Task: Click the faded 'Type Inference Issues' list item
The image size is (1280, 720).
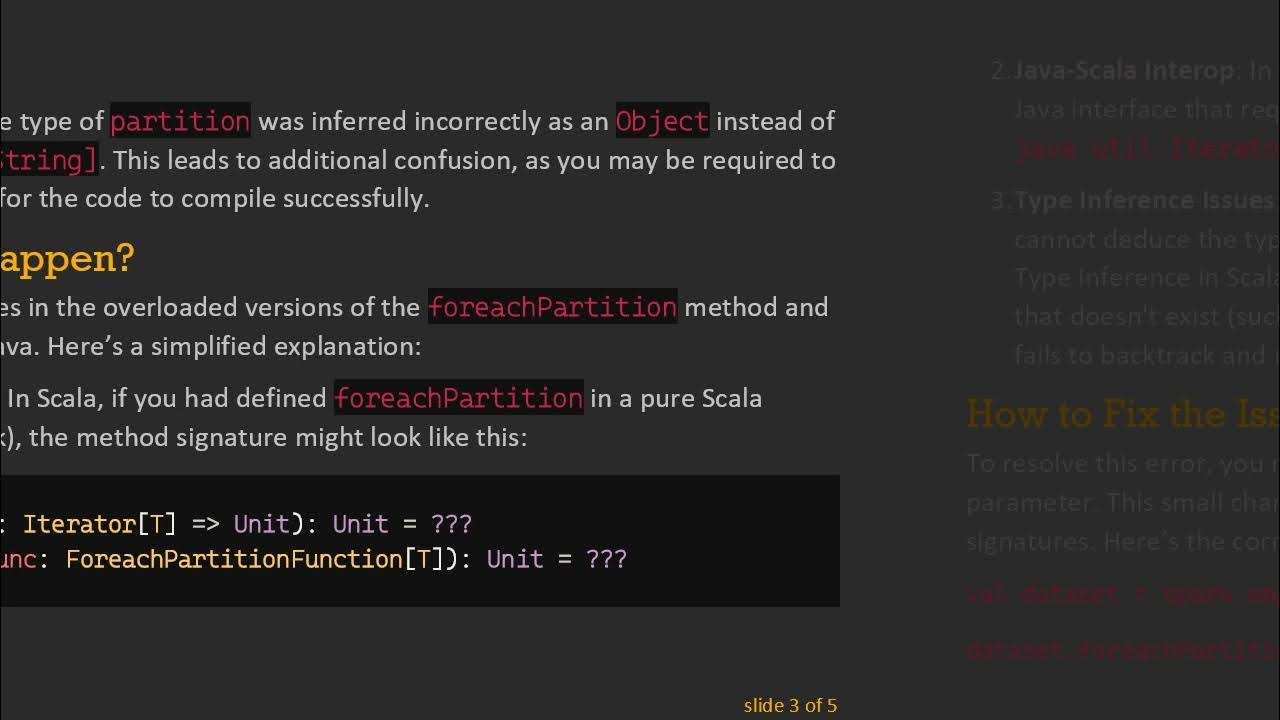Action: pyautogui.click(x=1143, y=200)
